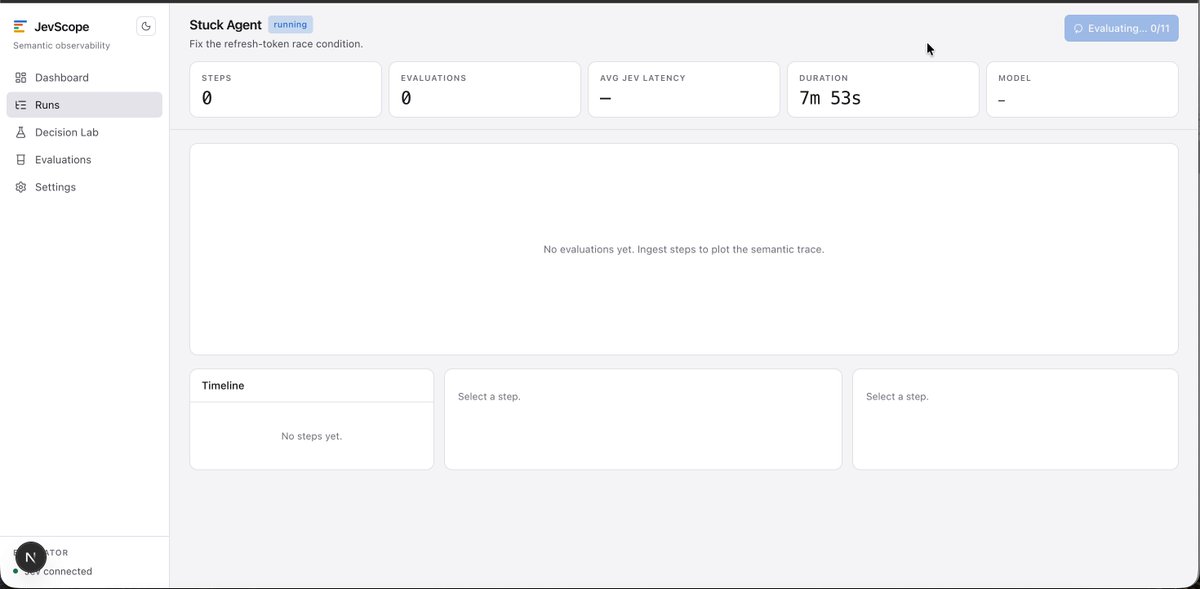Click "Fix the refresh-token race condition." description
The width and height of the screenshot is (1200, 589).
click(x=276, y=44)
